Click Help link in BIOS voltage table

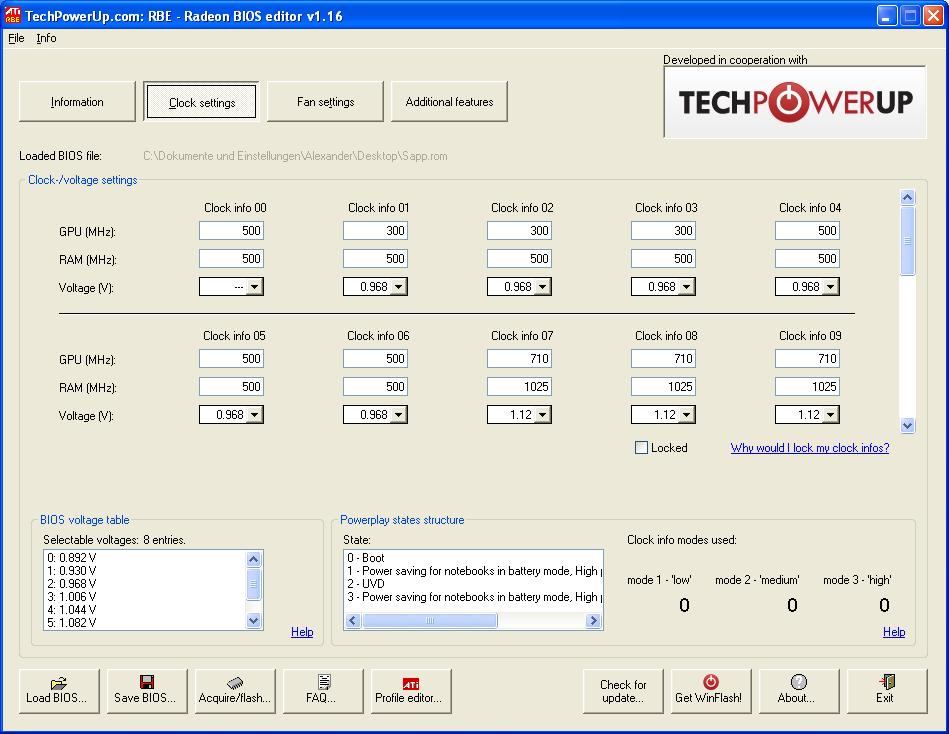tap(302, 632)
